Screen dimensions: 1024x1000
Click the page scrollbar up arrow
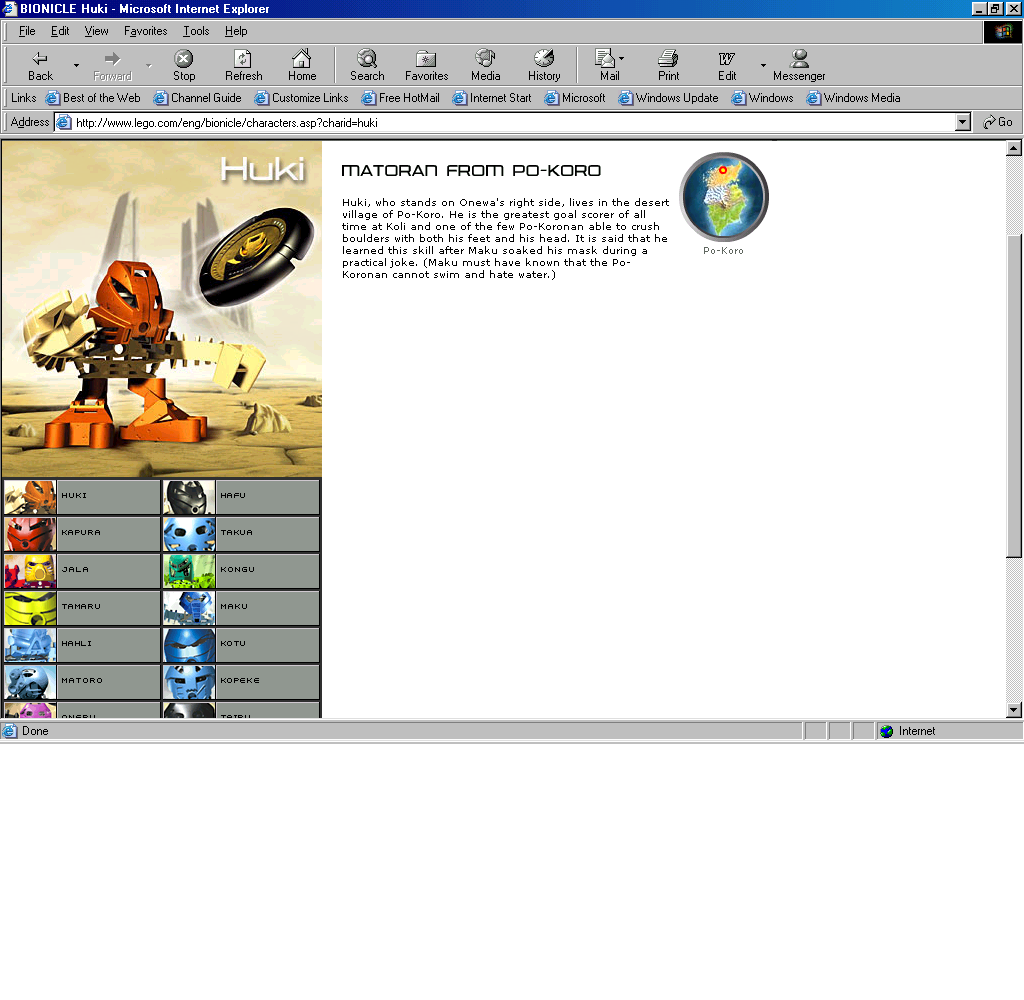[1014, 148]
